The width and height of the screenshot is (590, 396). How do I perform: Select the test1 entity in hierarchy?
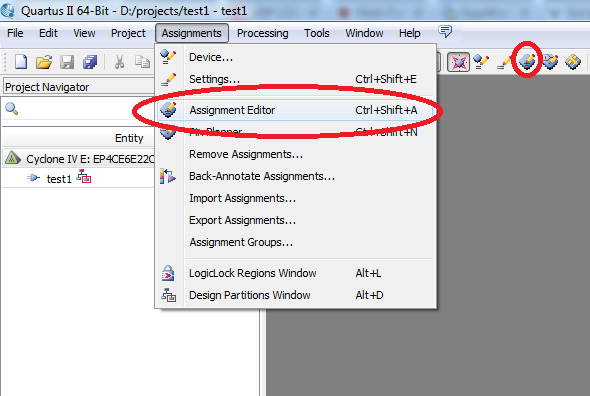59,179
